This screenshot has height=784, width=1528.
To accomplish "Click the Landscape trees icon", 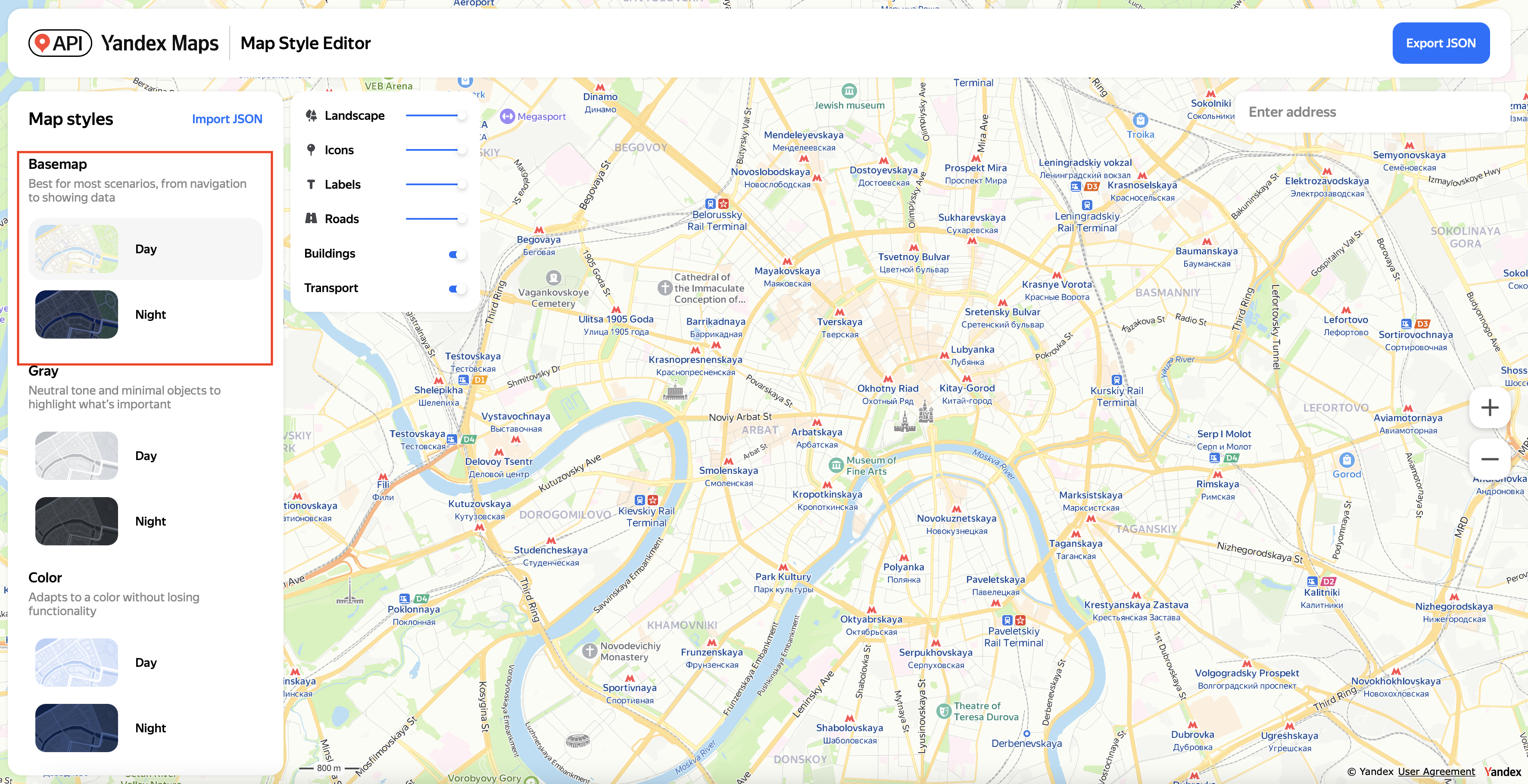I will (x=311, y=115).
